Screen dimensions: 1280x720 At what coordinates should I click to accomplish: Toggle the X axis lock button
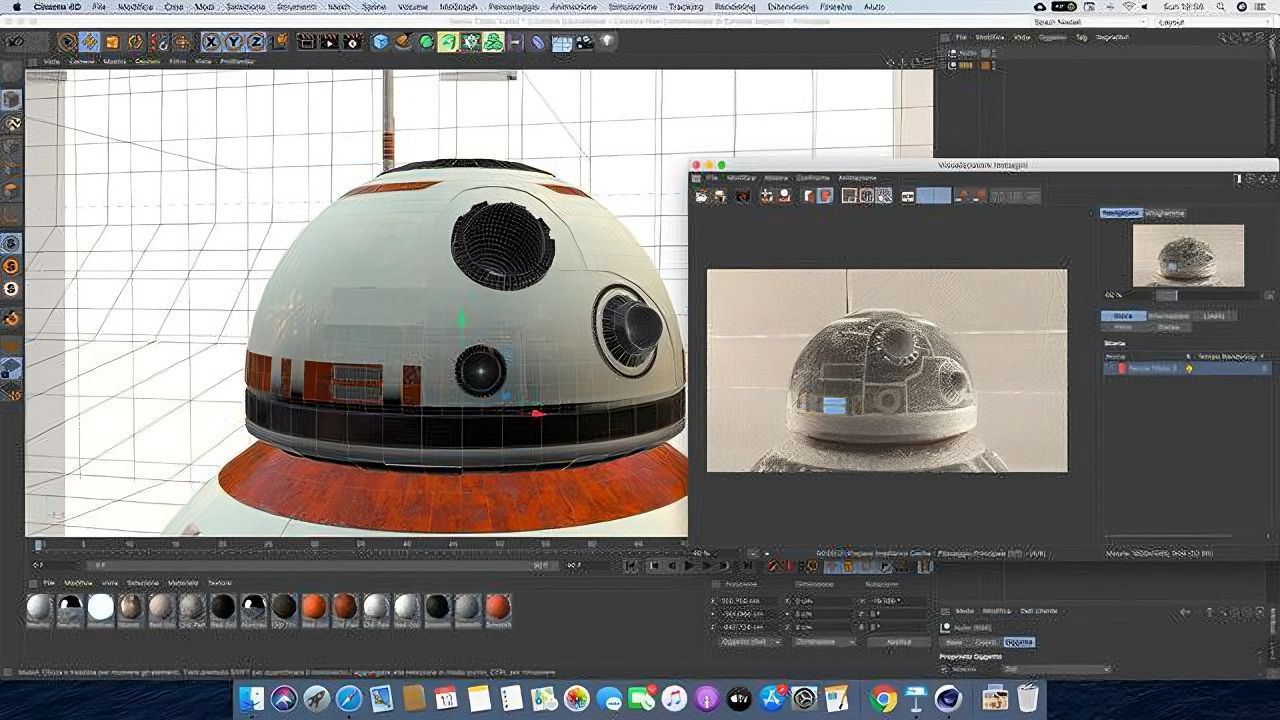[x=211, y=42]
